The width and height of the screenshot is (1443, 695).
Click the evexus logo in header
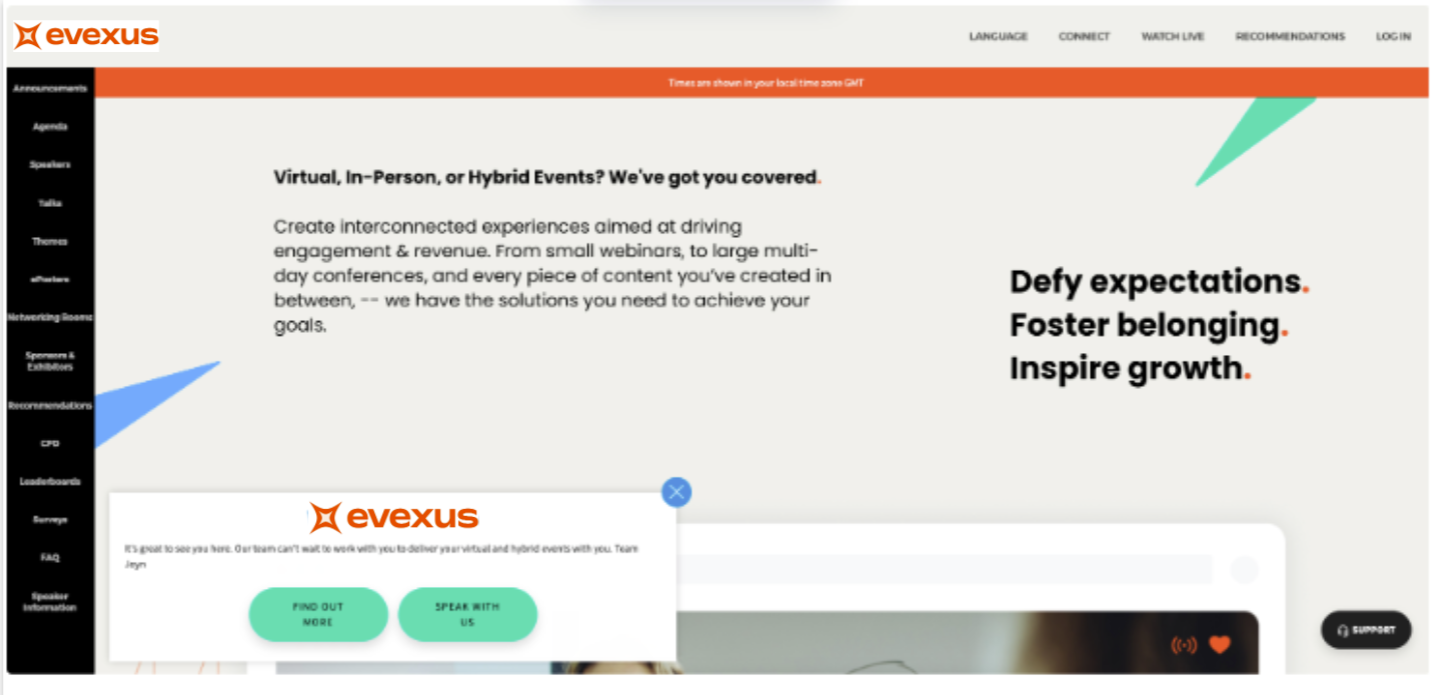click(x=86, y=36)
